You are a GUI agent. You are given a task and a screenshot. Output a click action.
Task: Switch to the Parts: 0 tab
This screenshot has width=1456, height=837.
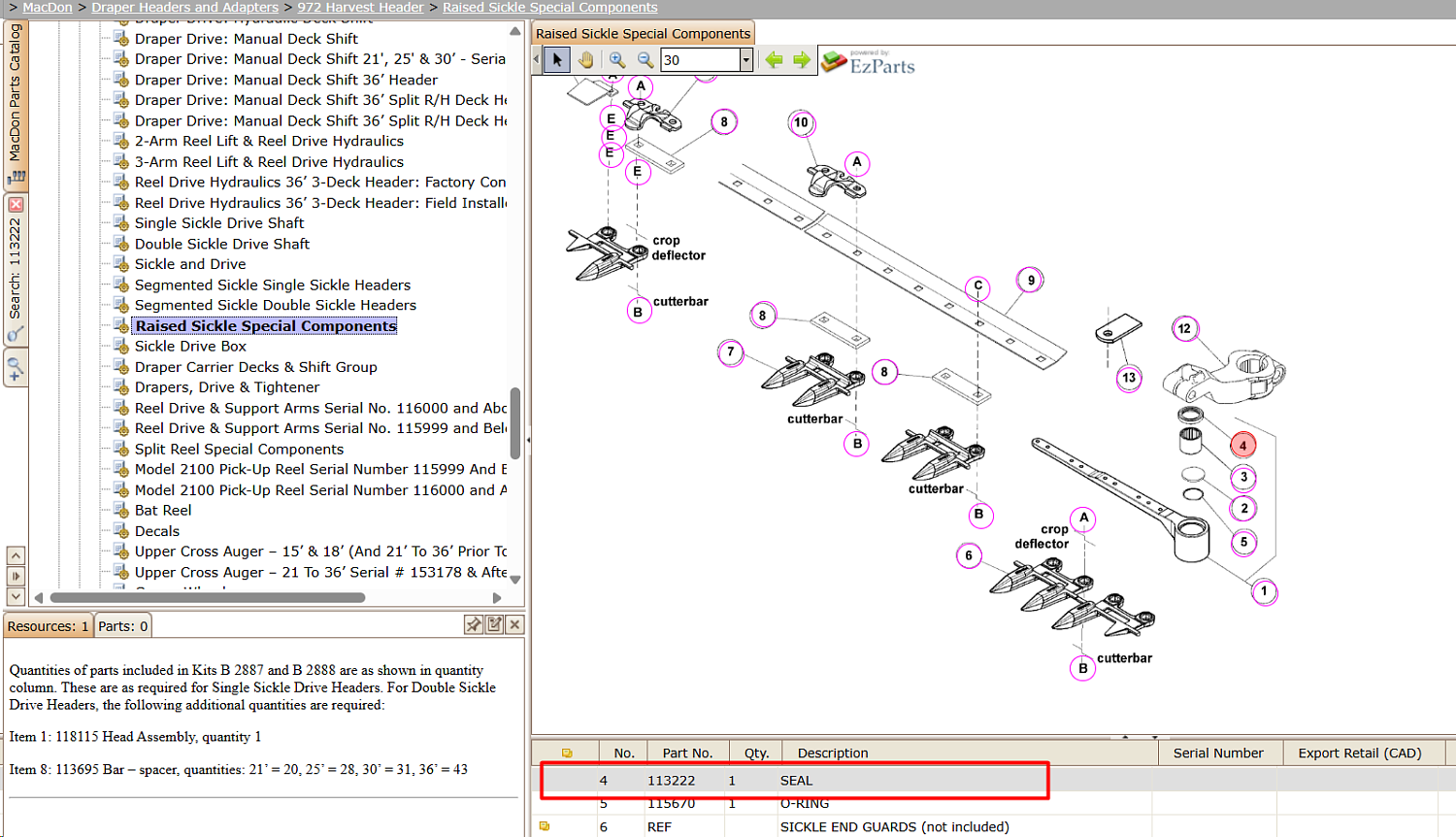tap(123, 626)
